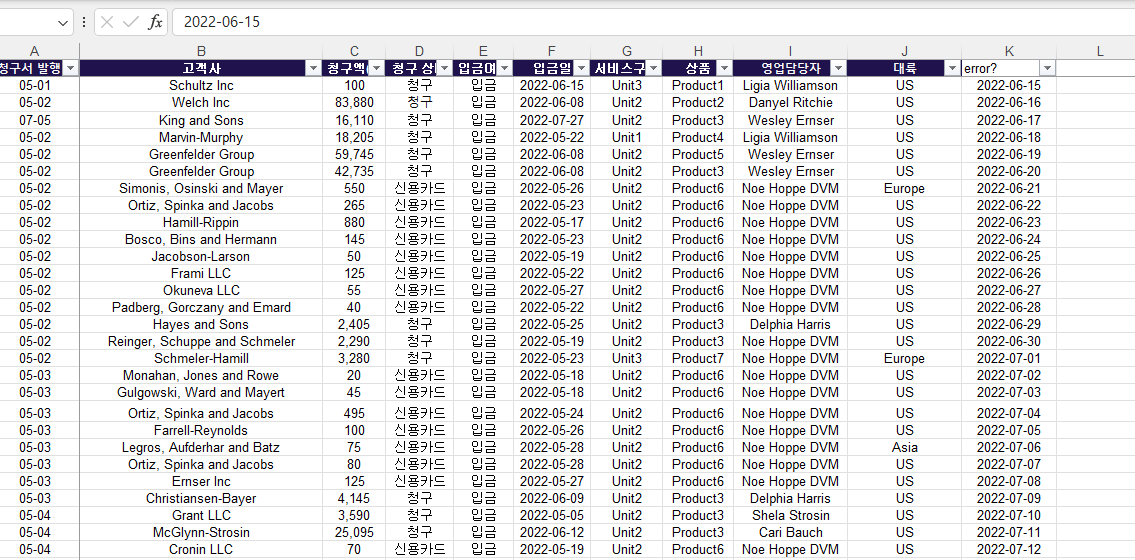Image resolution: width=1135 pixels, height=560 pixels.
Task: Open filter dropdown for 청구 상 column D
Action: tap(444, 68)
